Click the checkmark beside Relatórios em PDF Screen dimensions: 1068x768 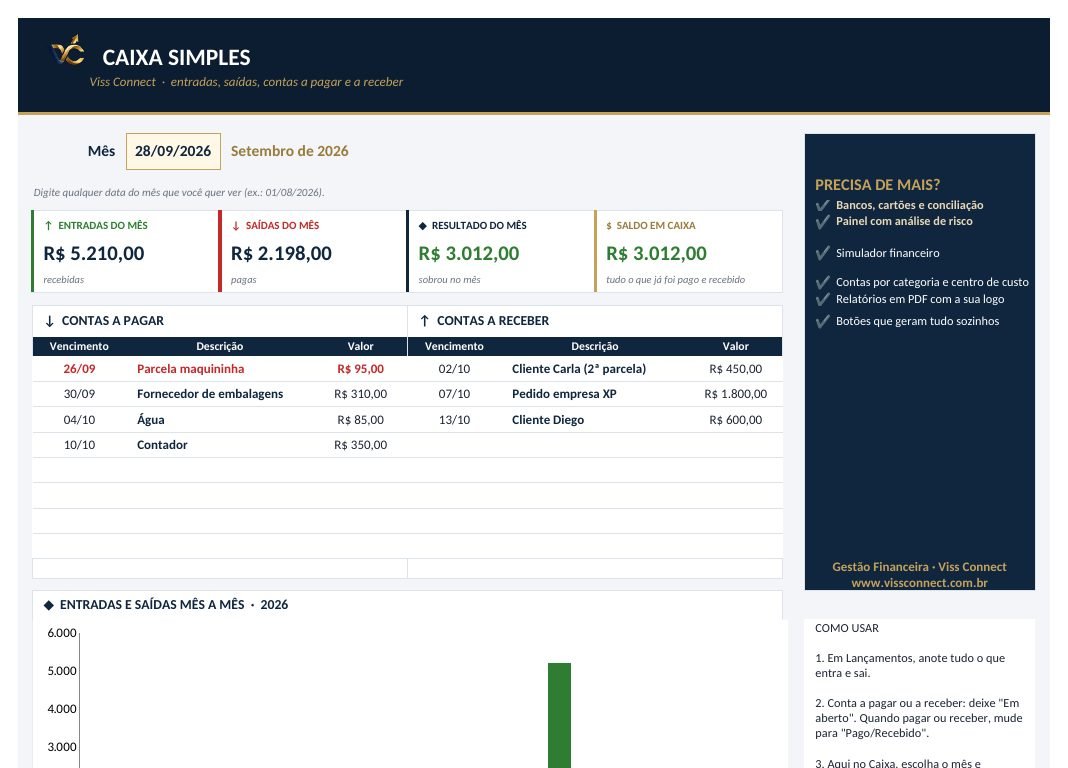(823, 299)
